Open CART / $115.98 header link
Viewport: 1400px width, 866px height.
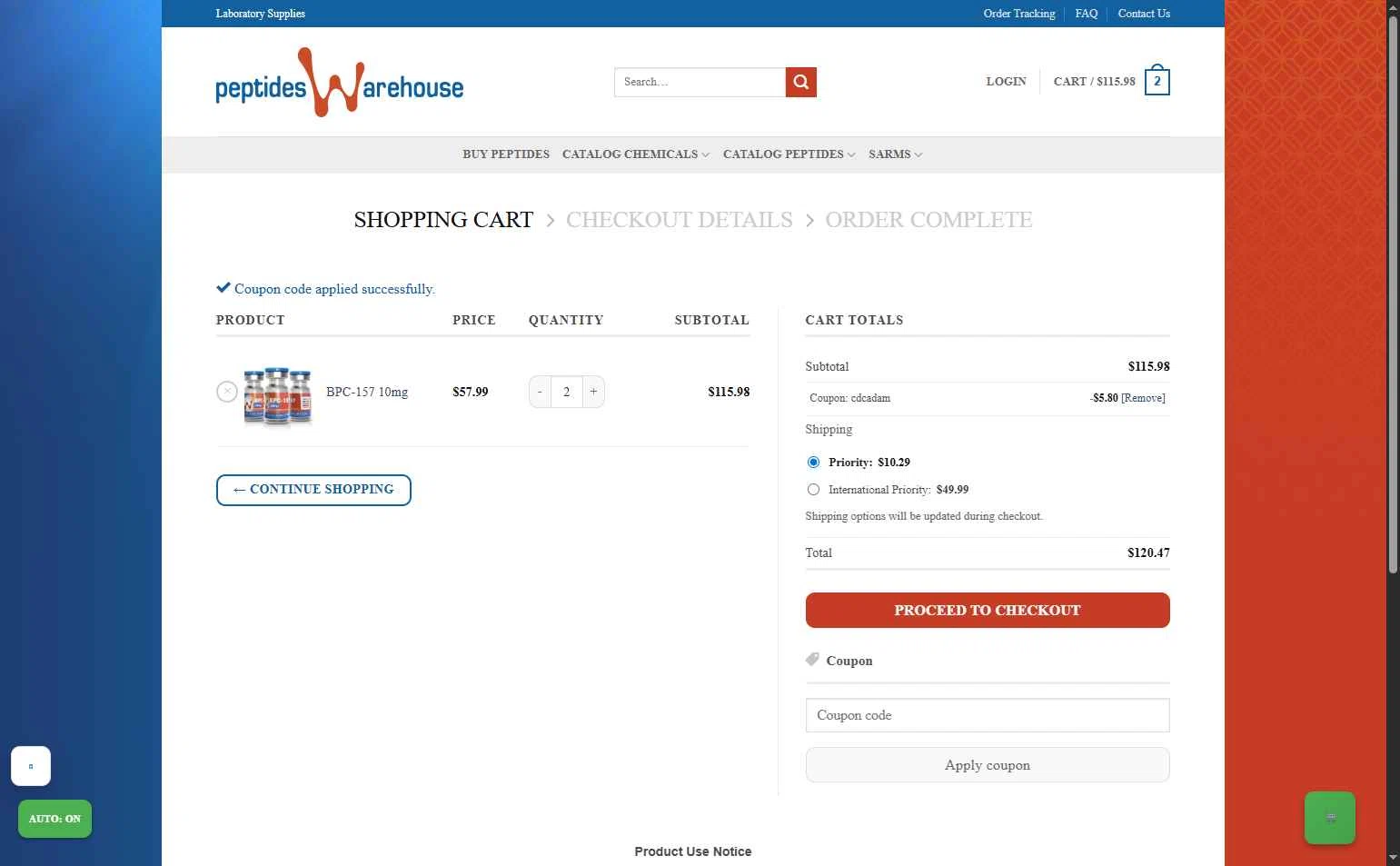(x=1095, y=82)
